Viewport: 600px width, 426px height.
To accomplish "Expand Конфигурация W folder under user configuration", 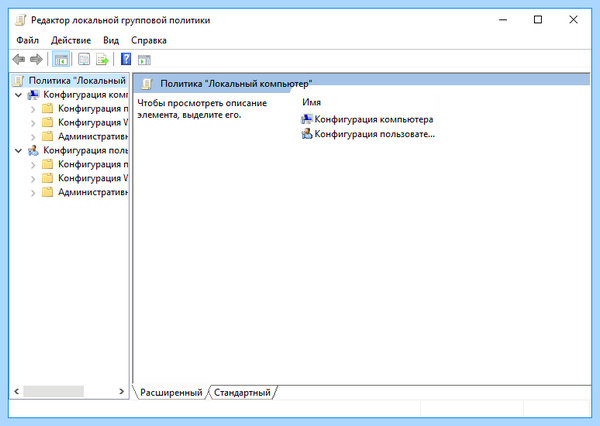I will pyautogui.click(x=33, y=179).
